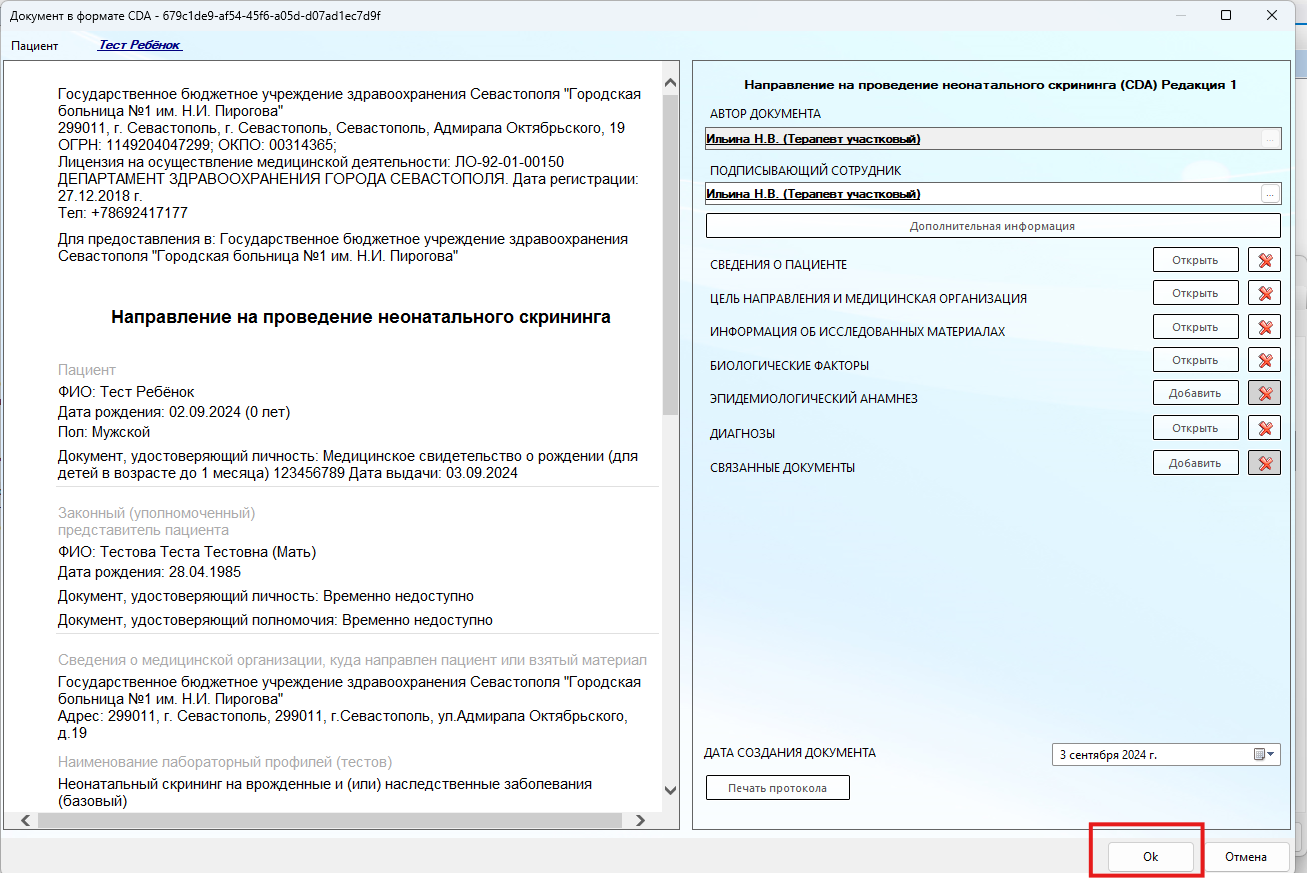Browse signer with ellipsis under Подписывающий сотрудник
Image resolution: width=1307 pixels, height=878 pixels.
pyautogui.click(x=1270, y=193)
